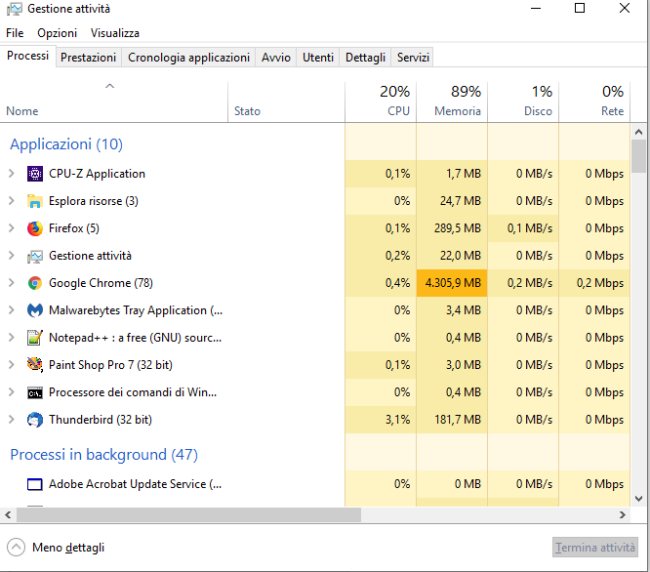Click the Thunderbird process icon

point(35,420)
